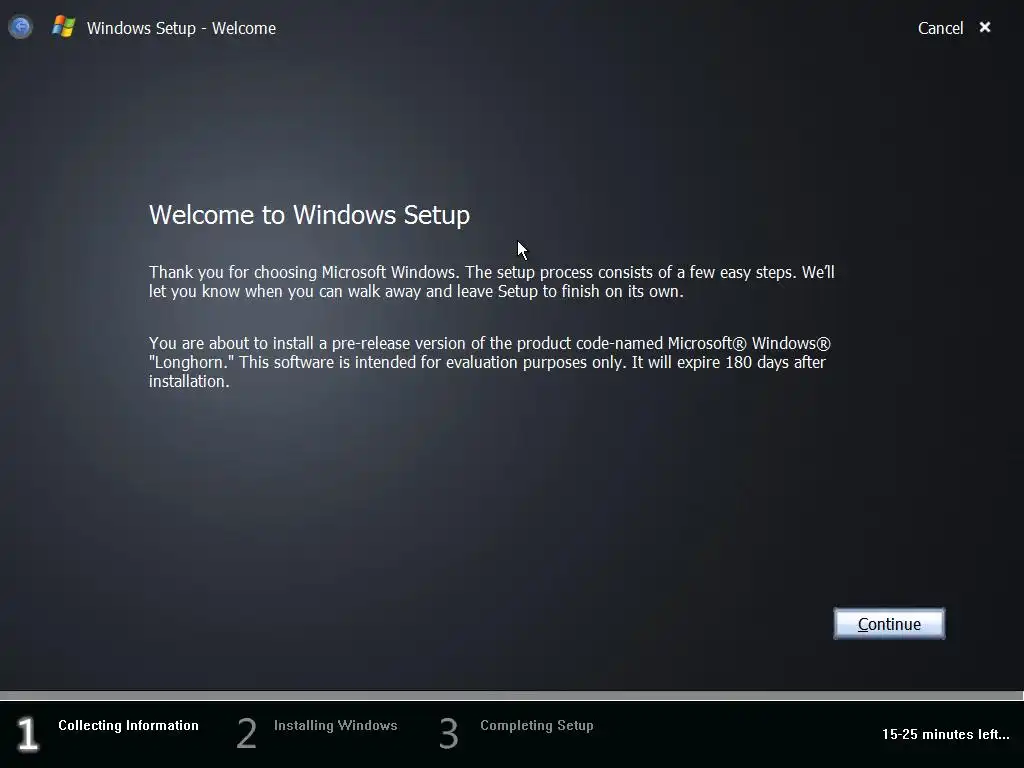
Task: Click the '15-25 minutes left...' status text
Action: click(x=945, y=734)
